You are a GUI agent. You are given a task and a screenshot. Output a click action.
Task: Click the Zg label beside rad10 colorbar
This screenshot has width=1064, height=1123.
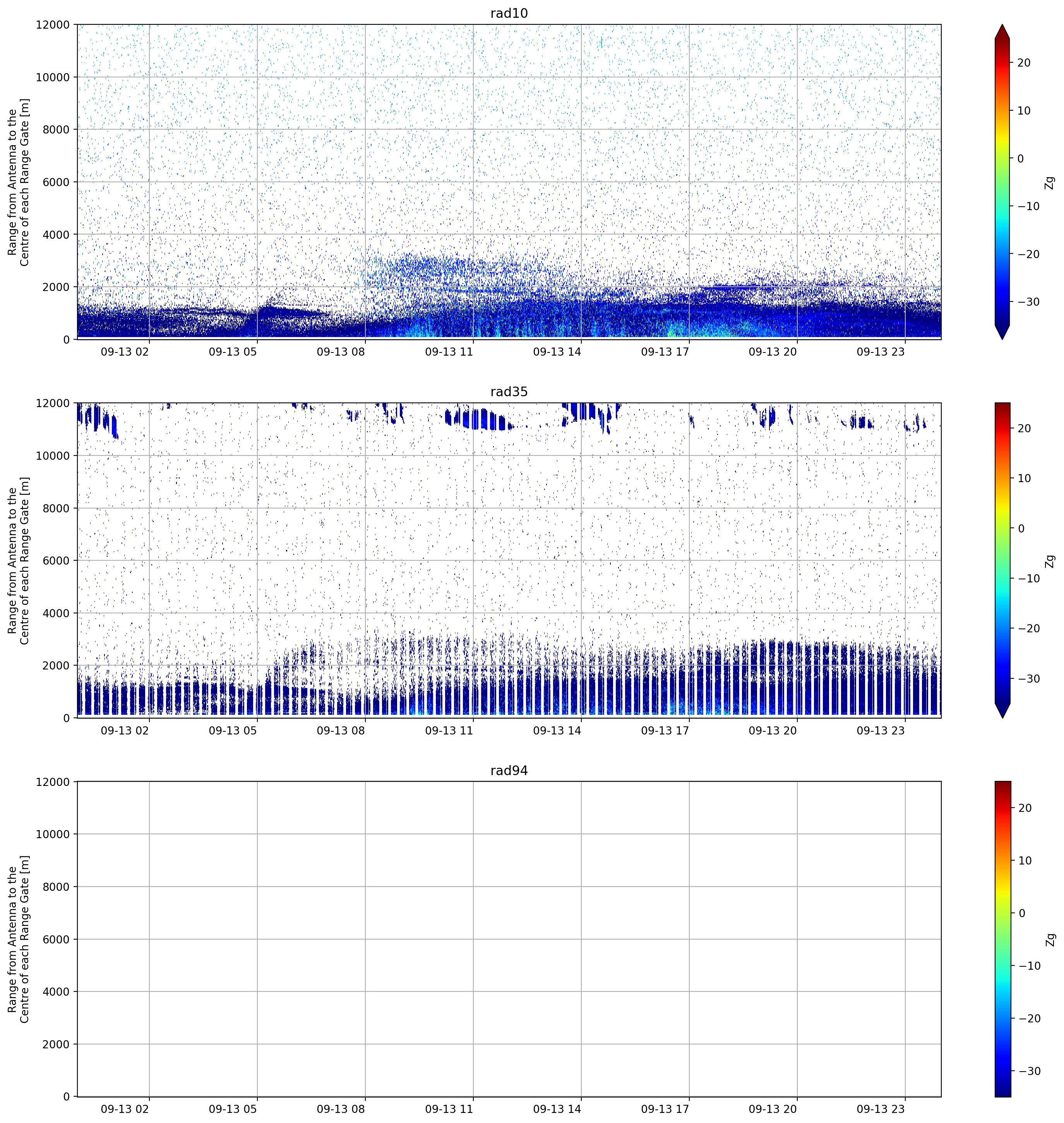[x=1050, y=183]
